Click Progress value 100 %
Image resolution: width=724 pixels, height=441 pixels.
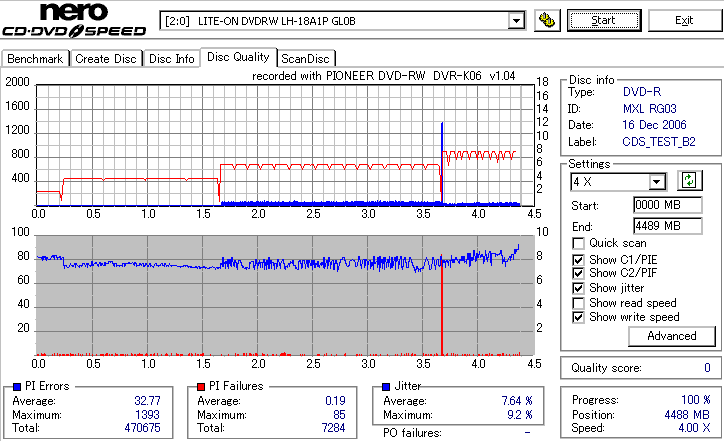[x=695, y=400]
